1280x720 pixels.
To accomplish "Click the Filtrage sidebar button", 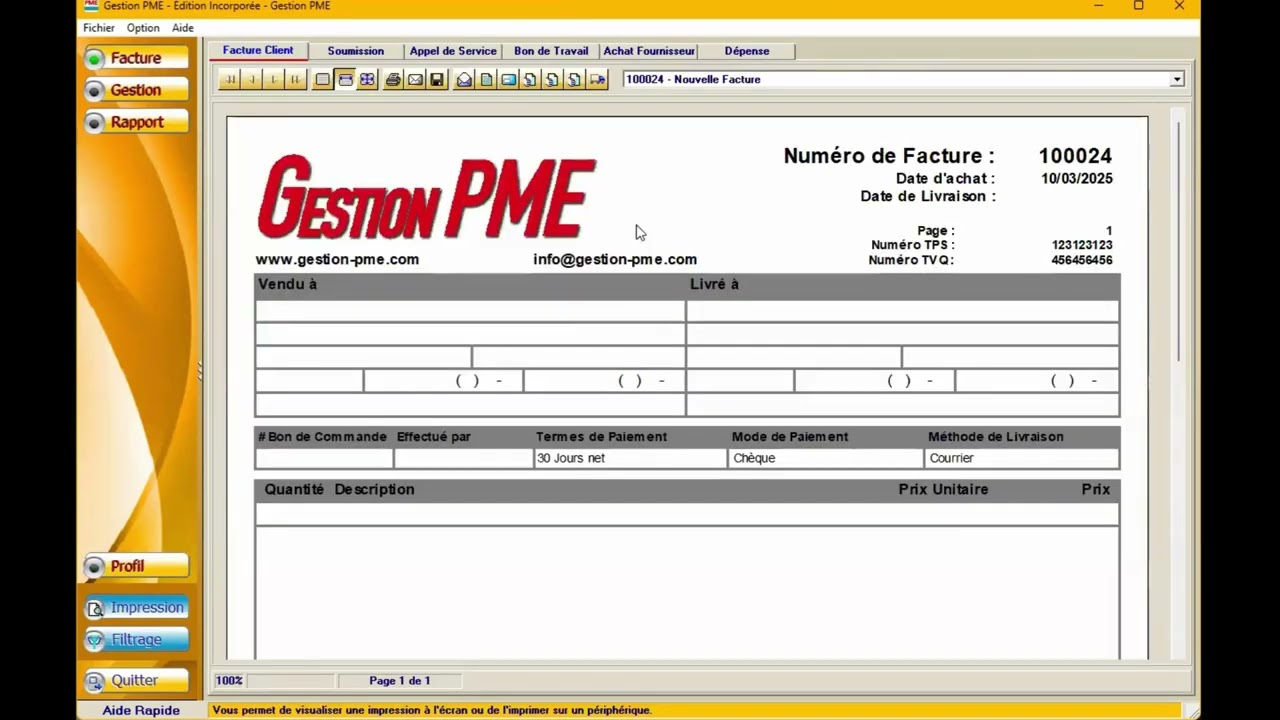I will 136,640.
